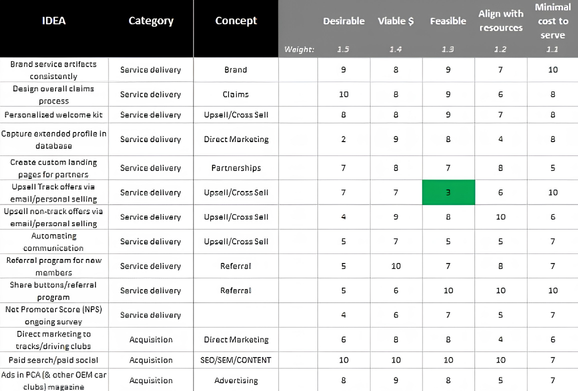Select Align with resources 4 in tracks/driving clubs row
Viewport: 578px width, 391px height.
pos(501,339)
